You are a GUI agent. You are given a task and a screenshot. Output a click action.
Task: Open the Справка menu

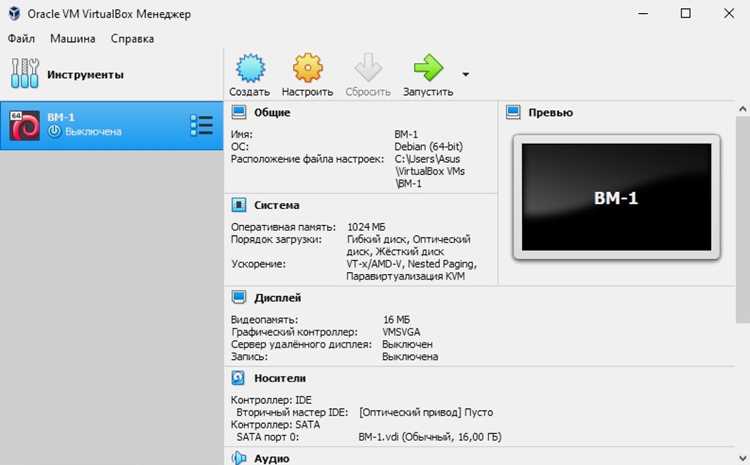(132, 38)
